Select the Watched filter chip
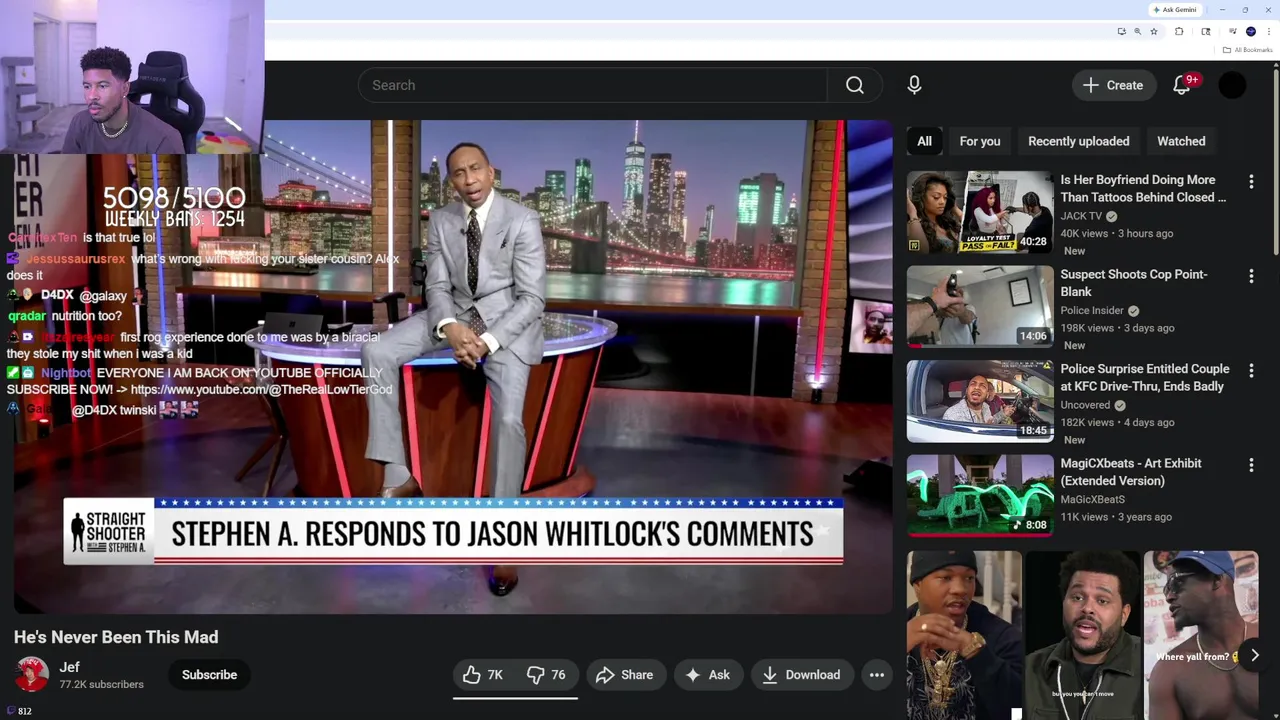The image size is (1280, 720). click(x=1181, y=141)
